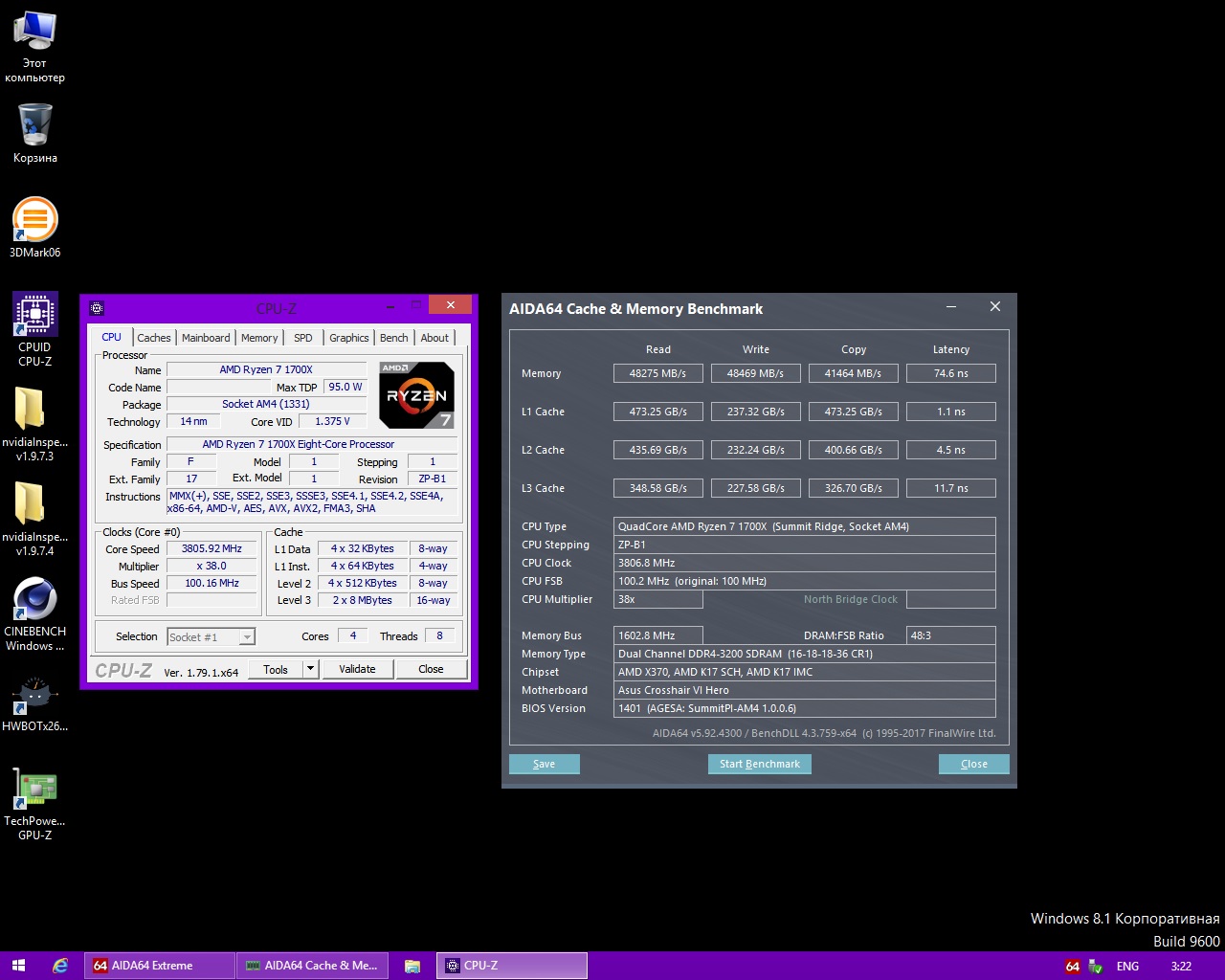Select the HWBOTx265 desktop shortcut
Screen dimensions: 1225x980
(34, 703)
